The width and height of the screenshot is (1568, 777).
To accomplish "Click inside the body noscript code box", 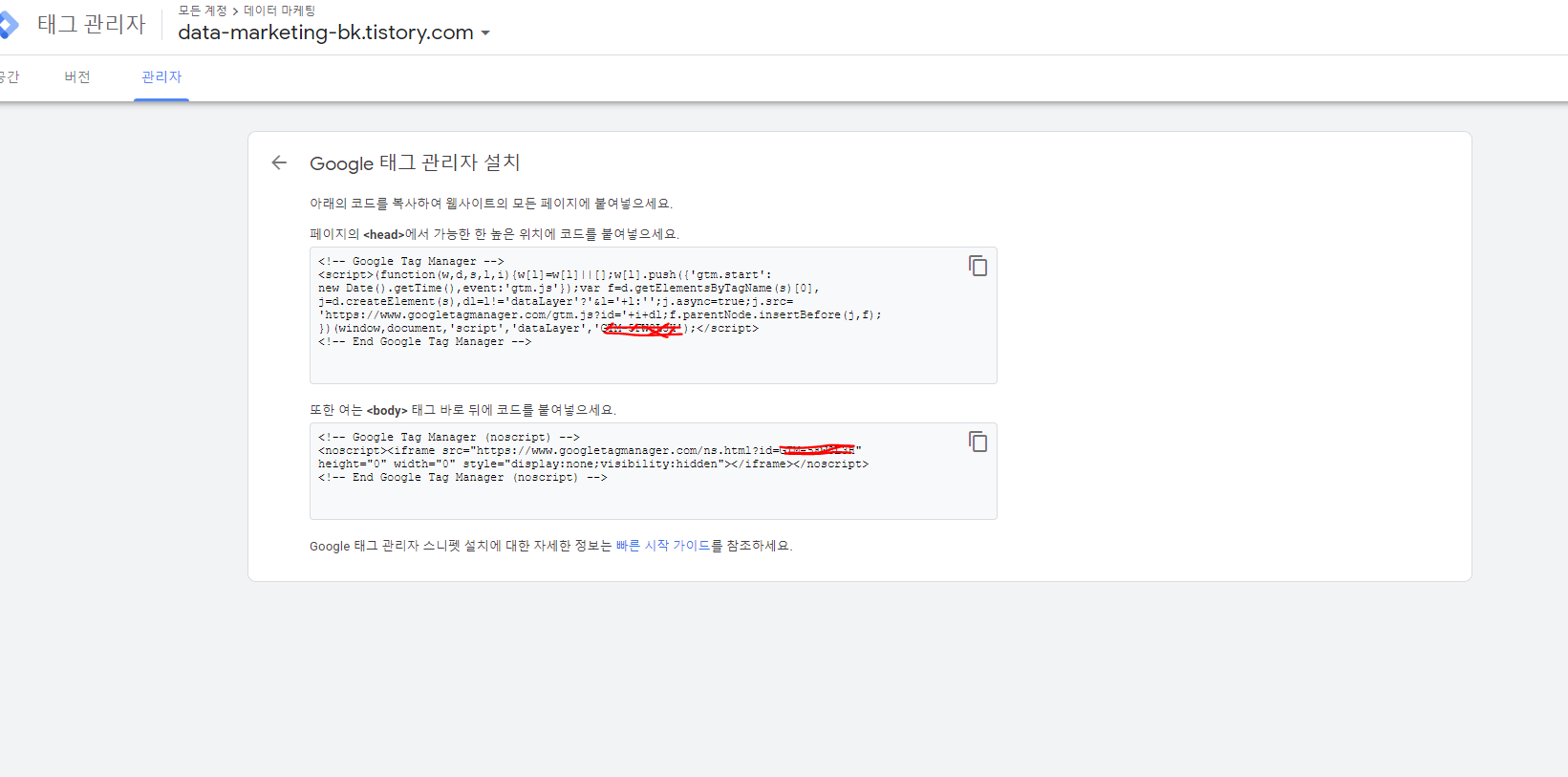I will pos(653,471).
